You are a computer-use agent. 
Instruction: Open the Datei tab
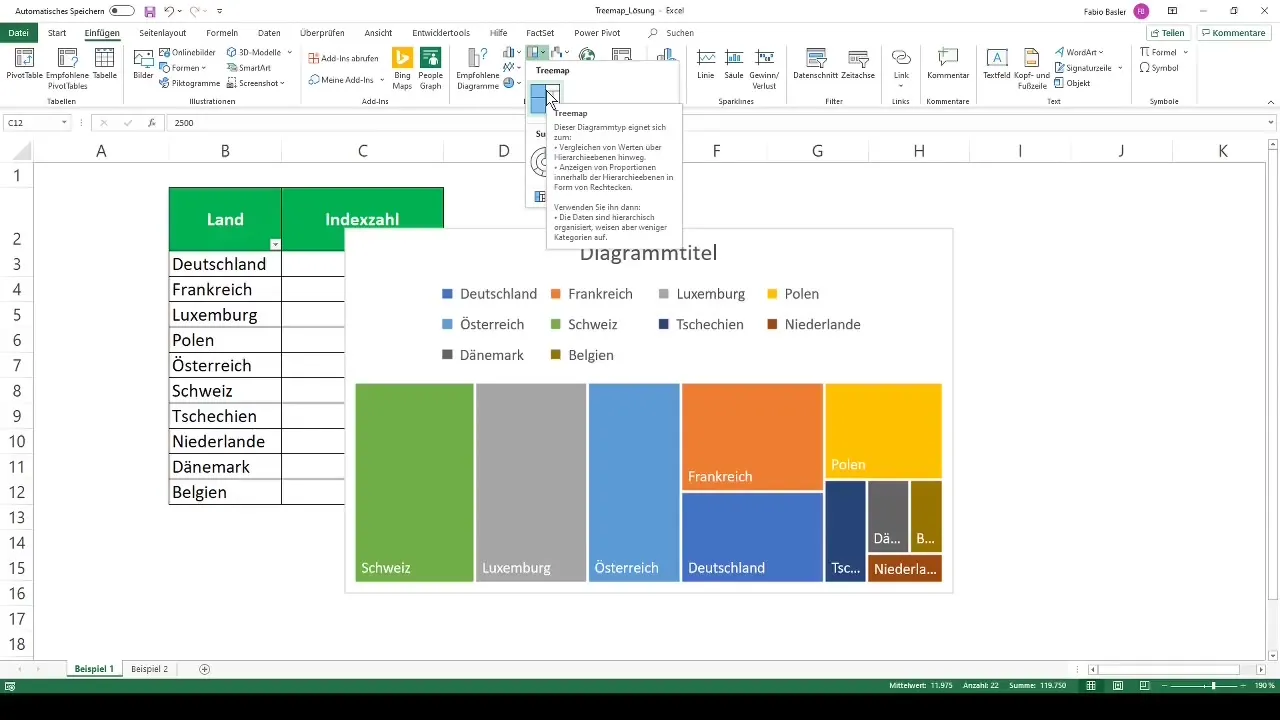[x=18, y=33]
